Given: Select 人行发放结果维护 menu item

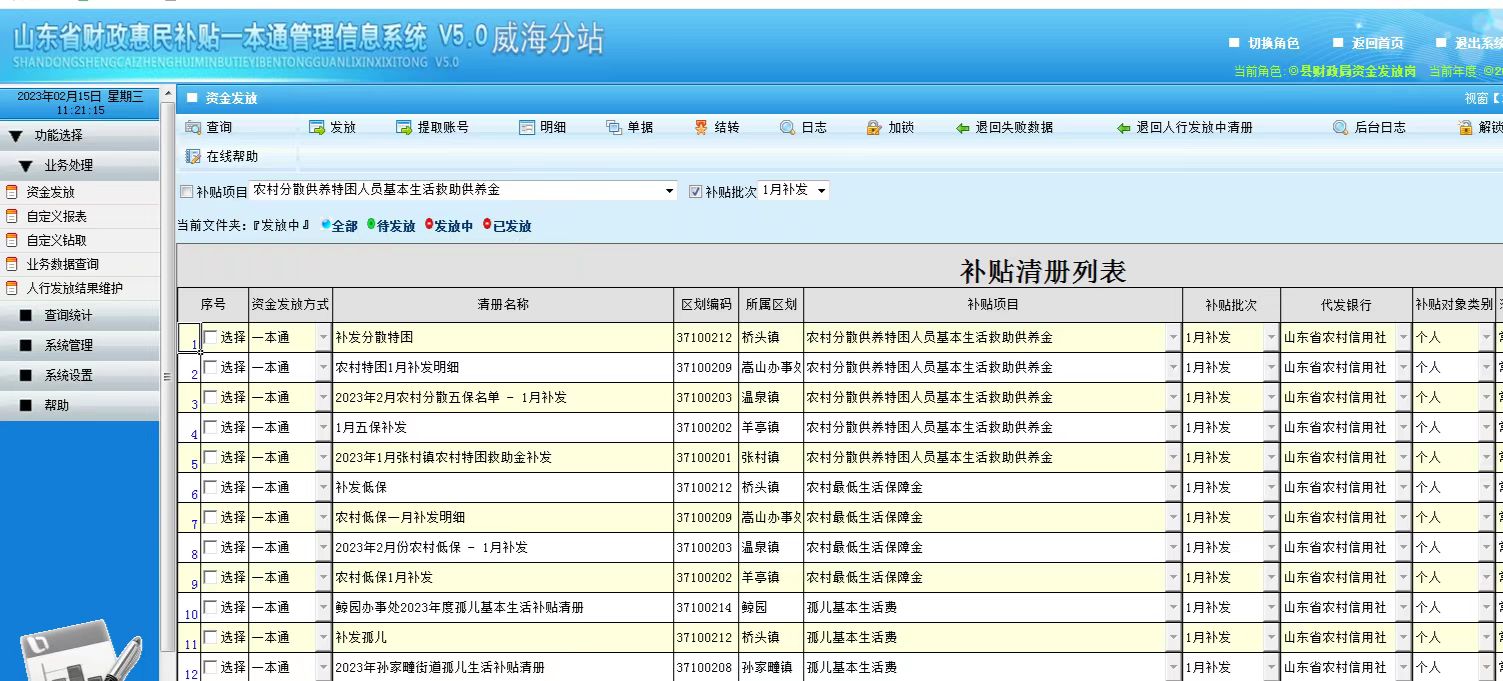Looking at the screenshot, I should click(74, 288).
